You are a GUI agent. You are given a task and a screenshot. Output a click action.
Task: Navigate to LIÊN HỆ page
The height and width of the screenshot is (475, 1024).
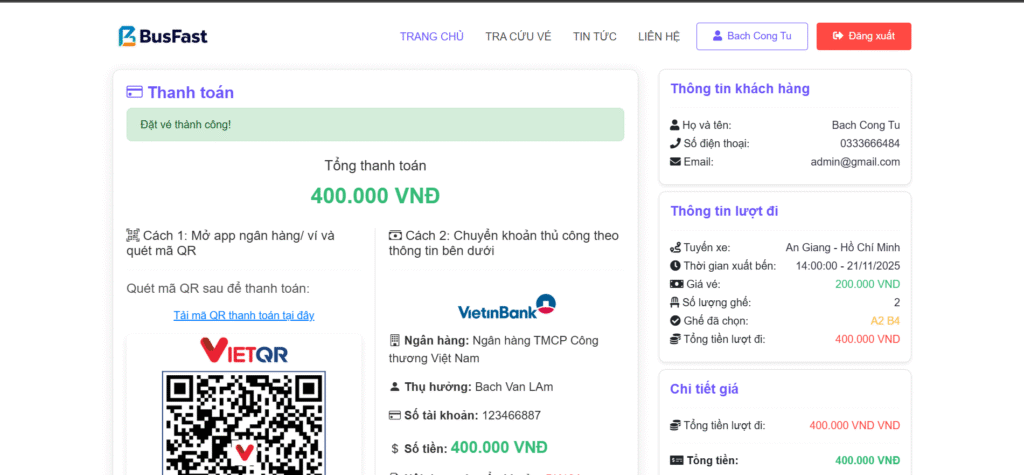tap(659, 37)
